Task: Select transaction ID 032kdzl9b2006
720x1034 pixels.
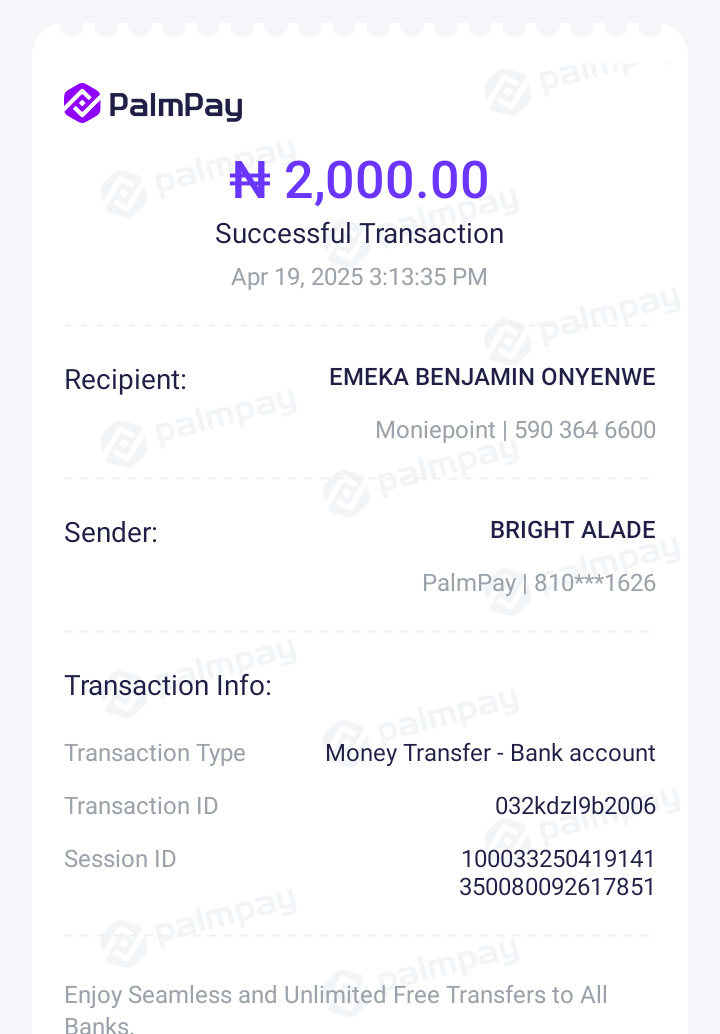Action: (x=575, y=806)
